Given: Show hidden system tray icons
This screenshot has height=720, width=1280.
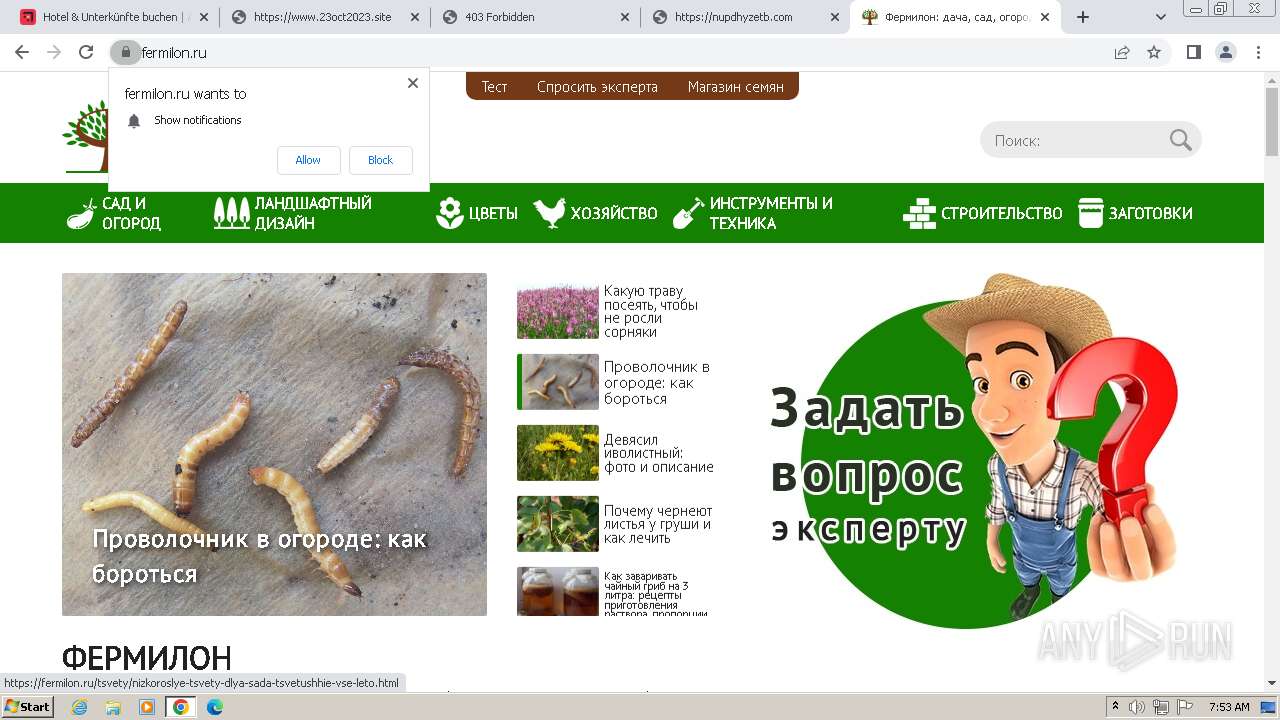Looking at the screenshot, I should point(1115,707).
